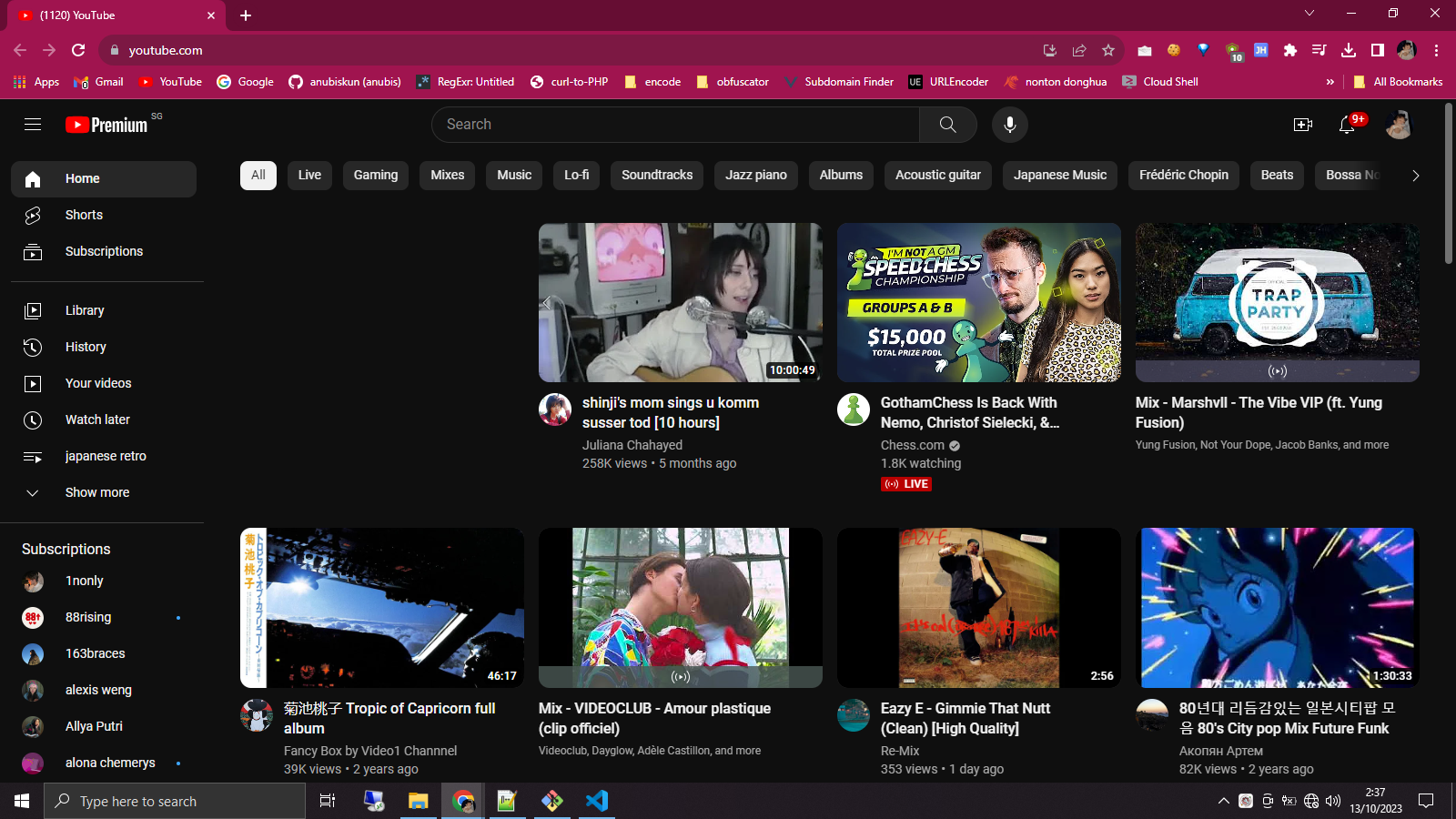The width and height of the screenshot is (1456, 819).
Task: Open the shinji's mom sings thumbnail
Action: click(681, 303)
